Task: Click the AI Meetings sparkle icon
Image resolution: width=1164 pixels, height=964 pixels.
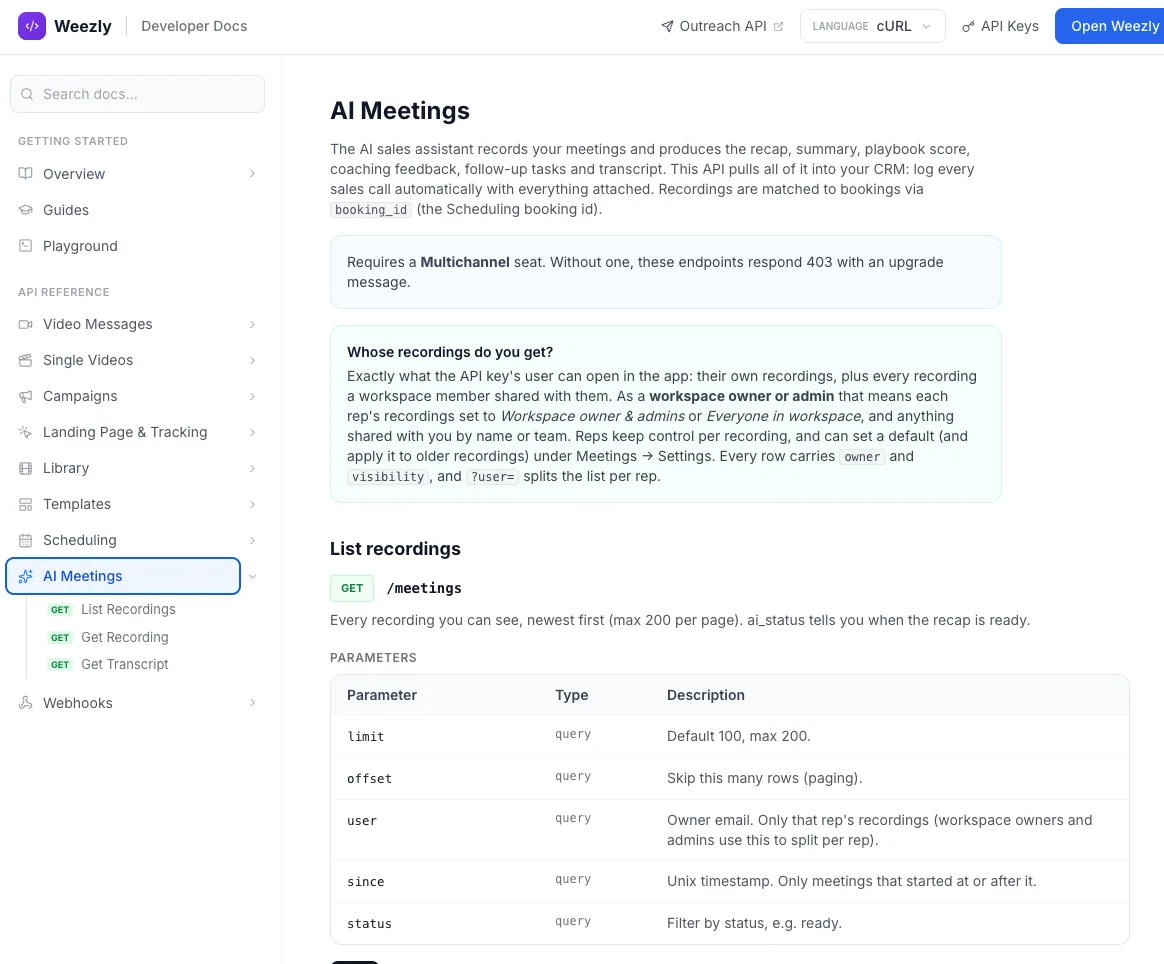Action: point(25,577)
